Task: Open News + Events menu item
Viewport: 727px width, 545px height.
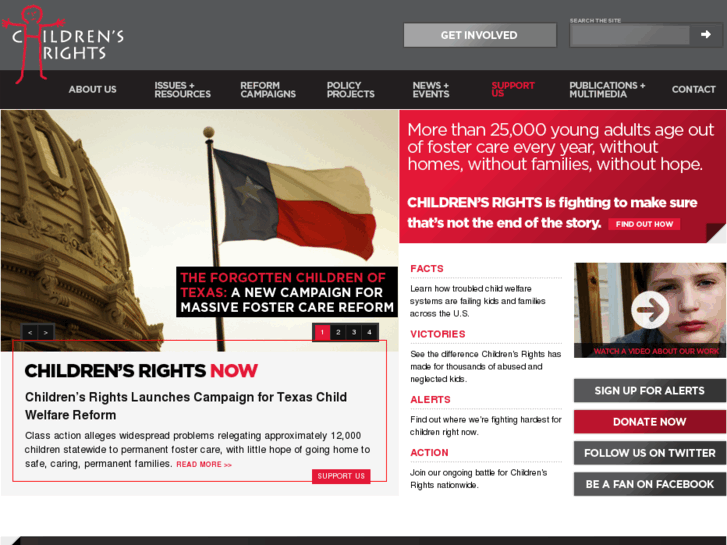Action: 431,90
